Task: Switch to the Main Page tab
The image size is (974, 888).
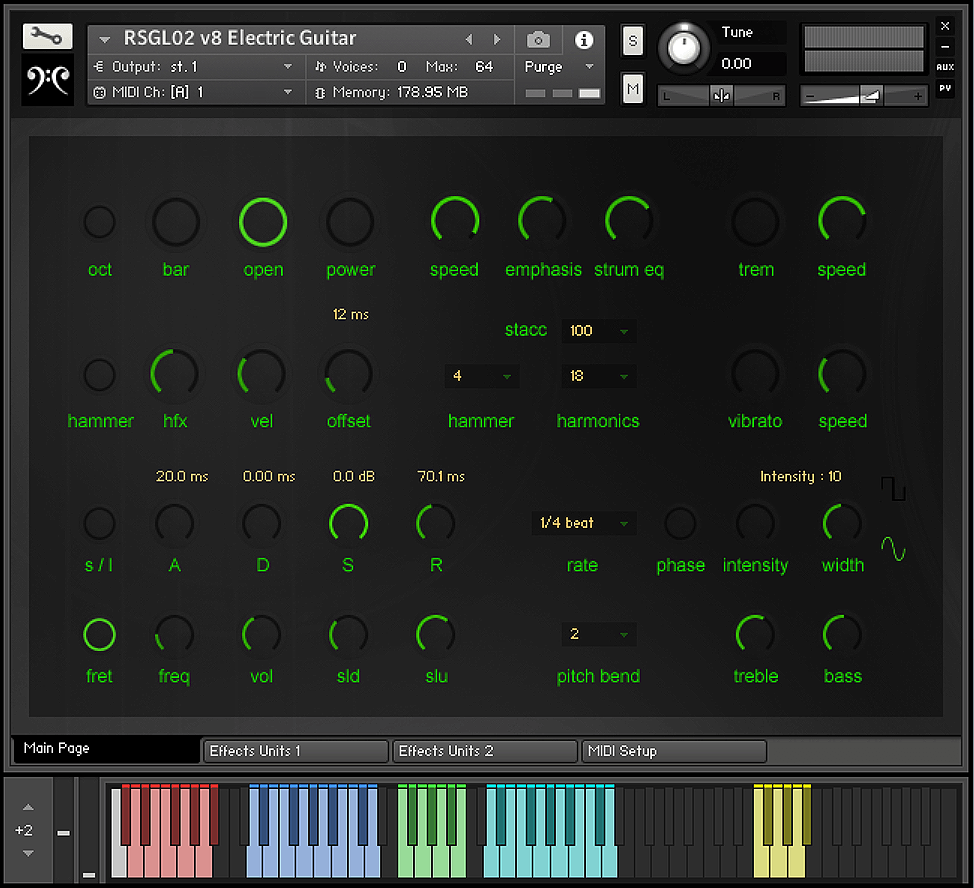Action: click(106, 749)
